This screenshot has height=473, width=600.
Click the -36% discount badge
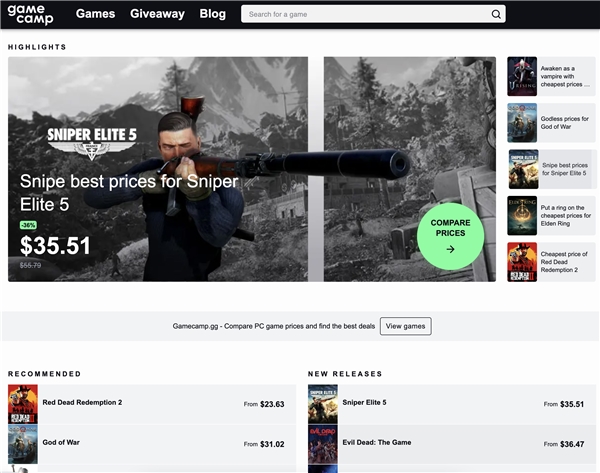tap(28, 225)
